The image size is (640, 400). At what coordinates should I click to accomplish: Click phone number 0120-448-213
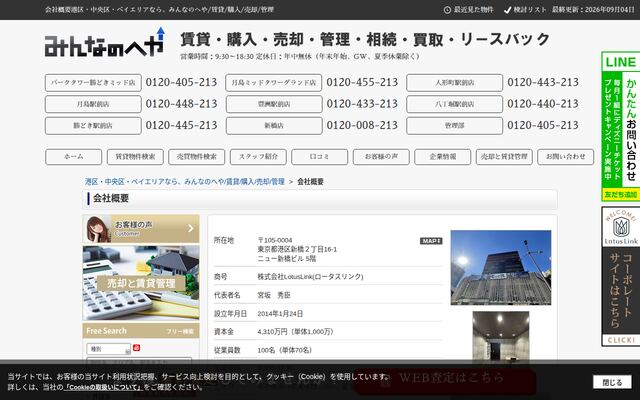point(181,104)
